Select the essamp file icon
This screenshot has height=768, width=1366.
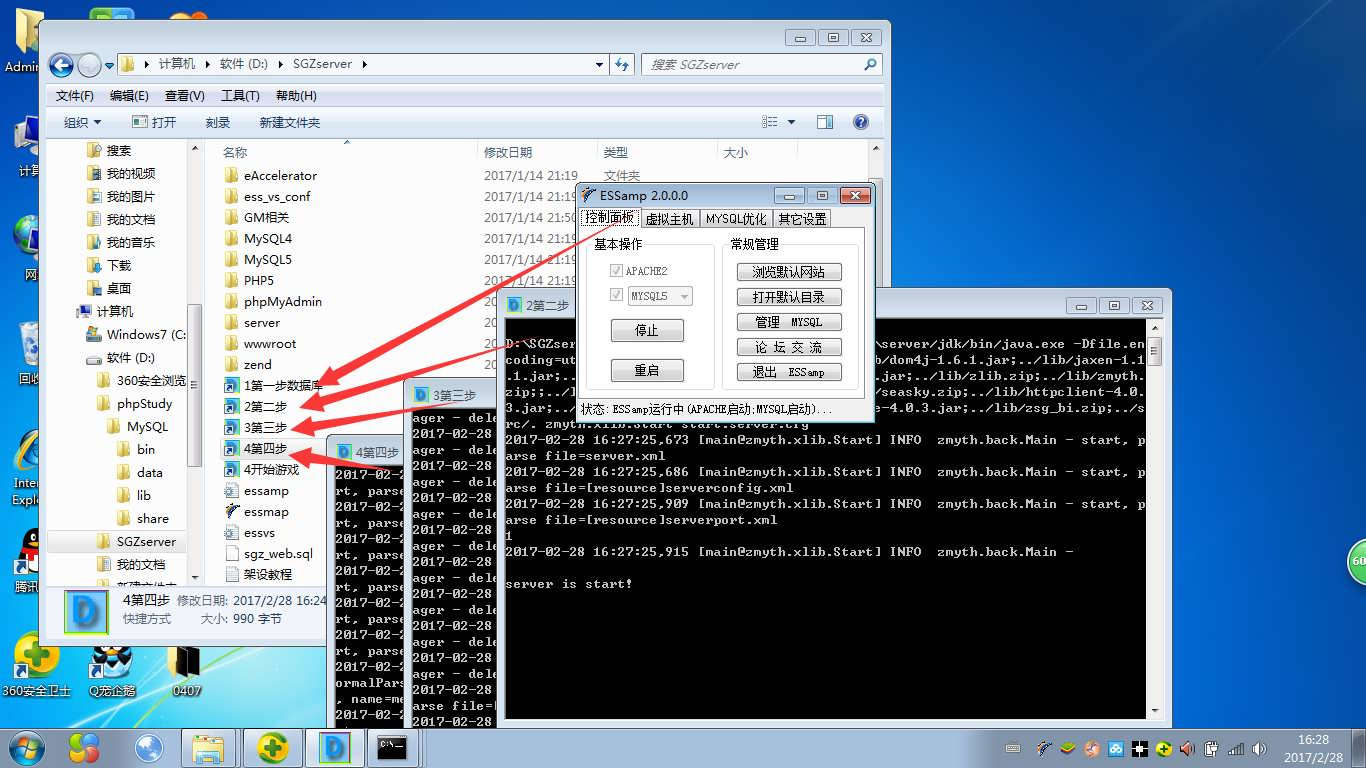tap(231, 491)
